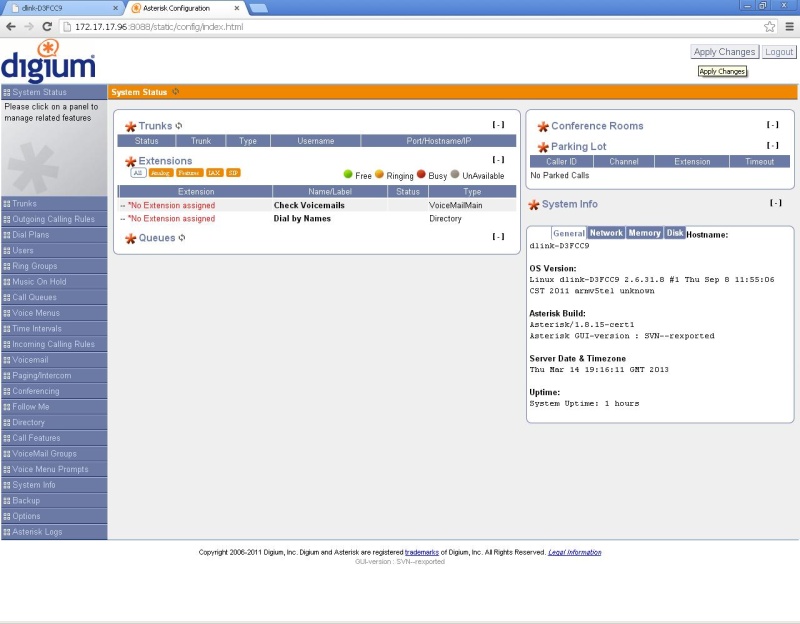Image resolution: width=800 pixels, height=624 pixels.
Task: Open Trunks in the sidebar
Action: point(54,204)
